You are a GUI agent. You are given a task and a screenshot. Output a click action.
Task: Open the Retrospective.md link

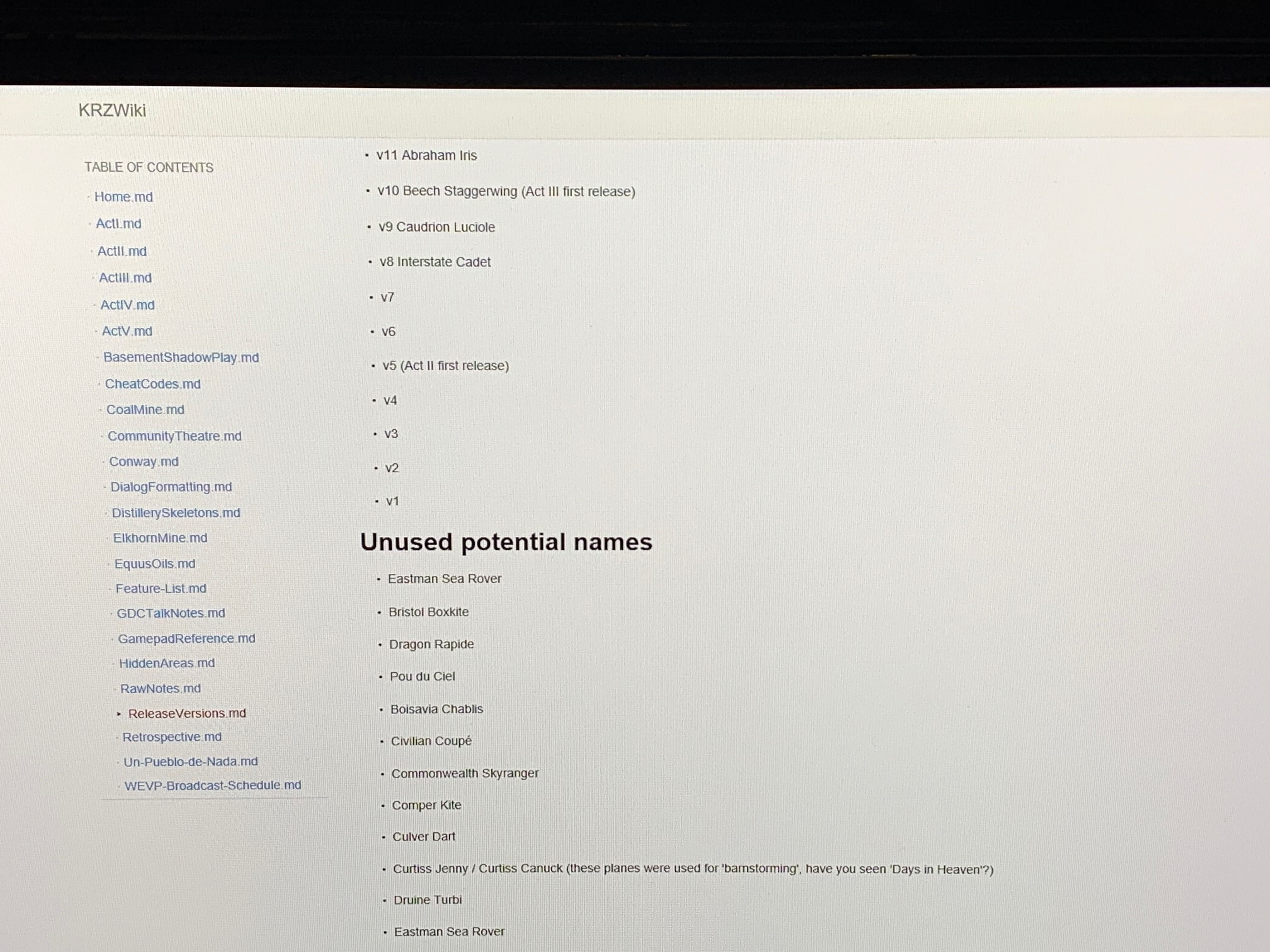[x=172, y=737]
